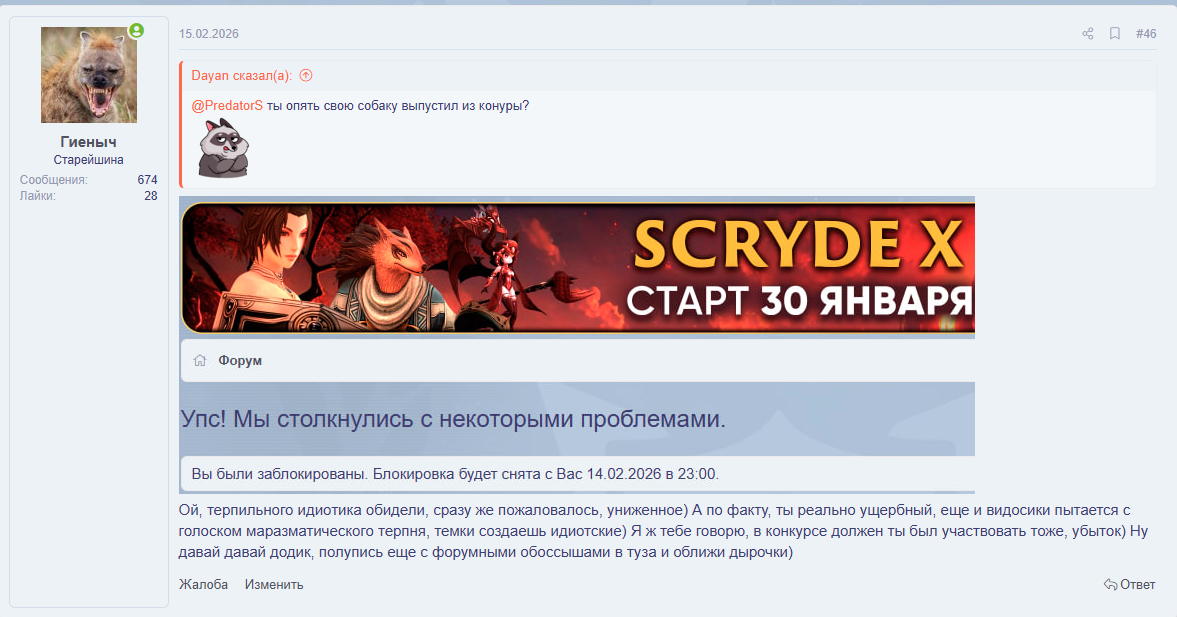Viewport: 1177px width, 617px height.
Task: Open user profile Гиеныч
Action: pyautogui.click(x=89, y=142)
